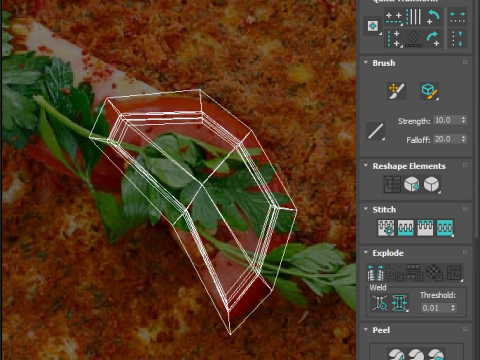Align selection vertically to pivot

point(394,38)
